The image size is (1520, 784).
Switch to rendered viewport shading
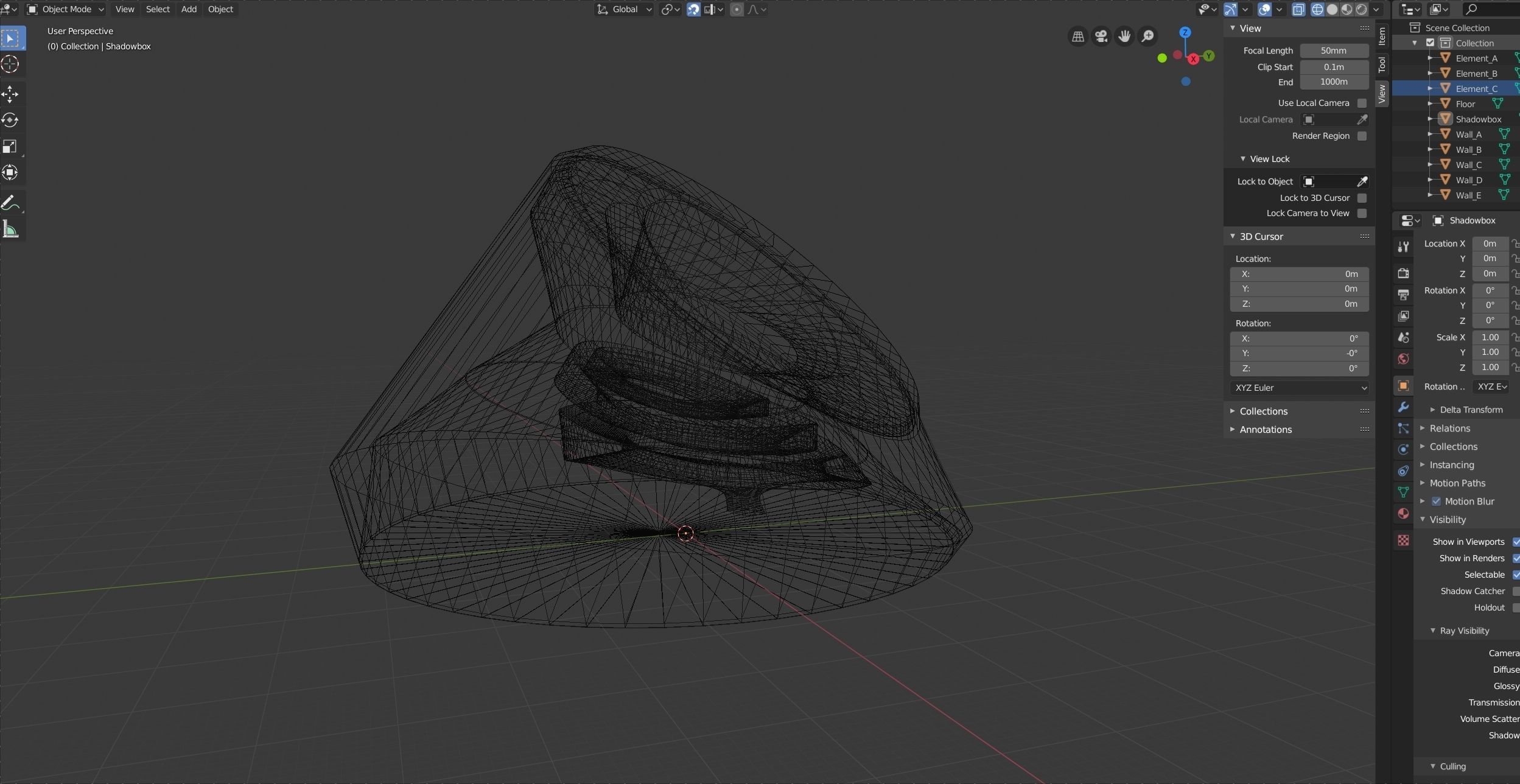tap(1362, 9)
